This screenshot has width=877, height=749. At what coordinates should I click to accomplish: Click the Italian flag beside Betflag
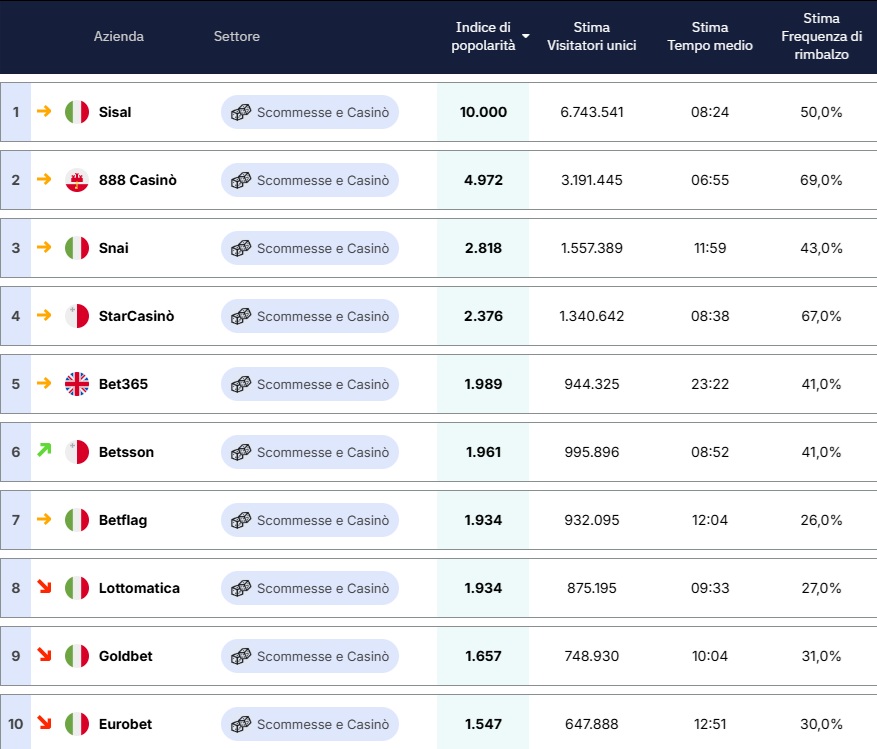point(77,520)
